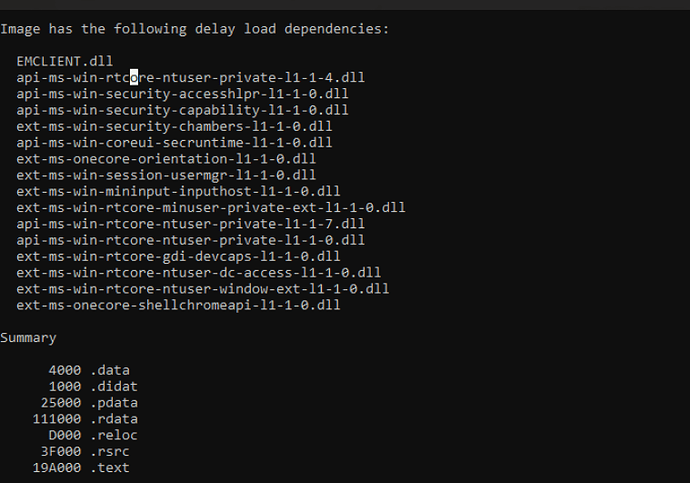Select the api-ms-win-security-accesshlpr-l1-1-0.dll line
The image size is (690, 483).
182,94
